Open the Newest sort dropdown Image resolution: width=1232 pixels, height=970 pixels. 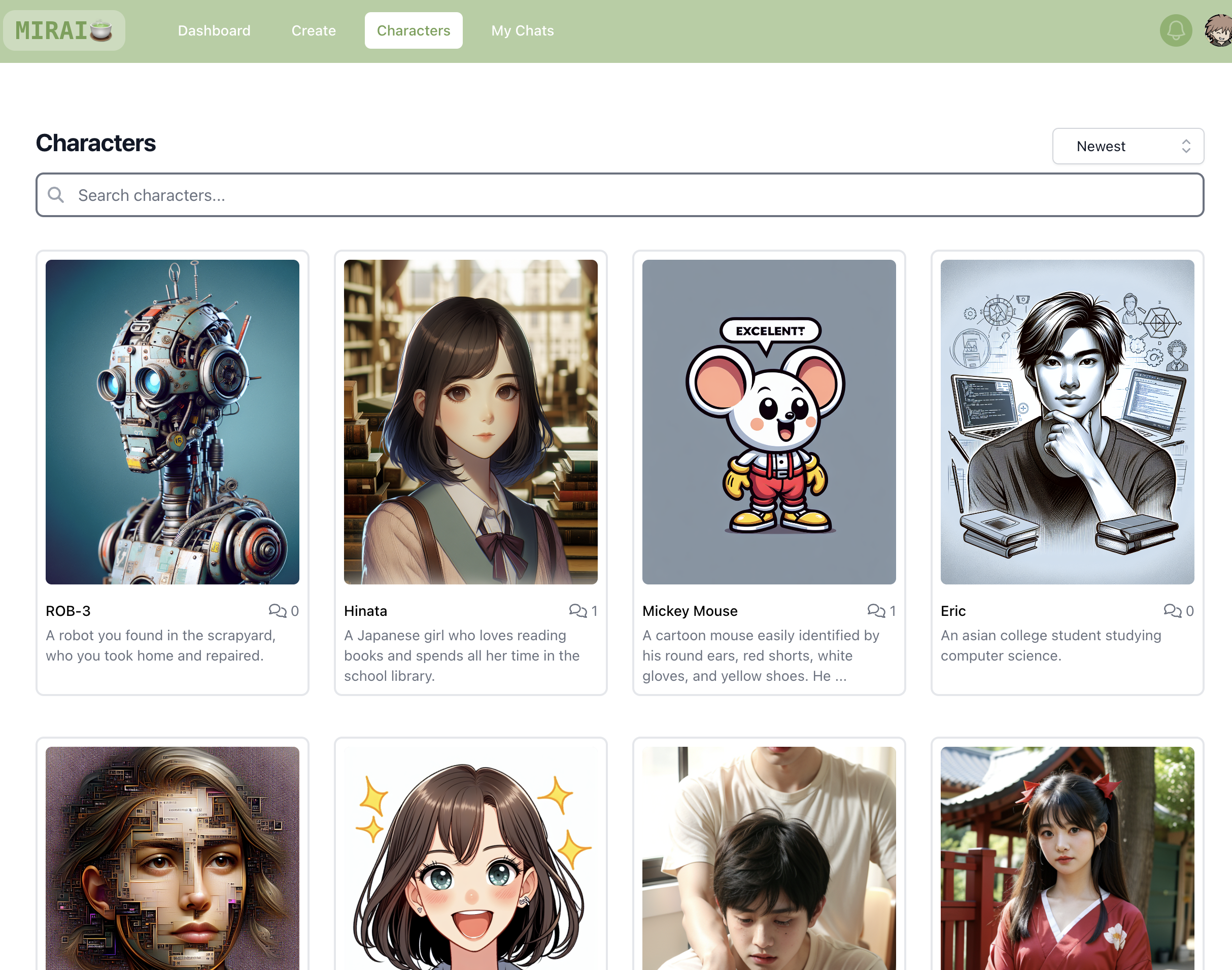[1127, 146]
